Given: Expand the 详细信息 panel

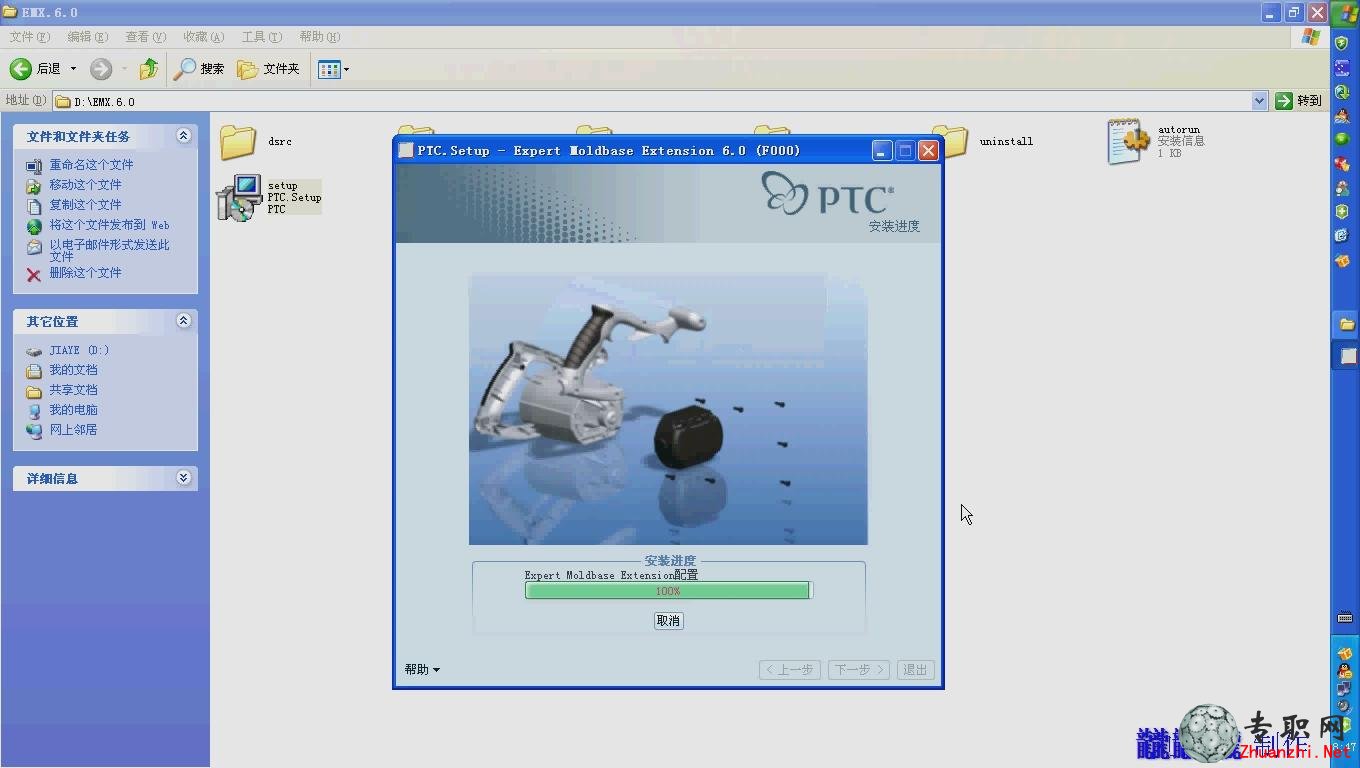Looking at the screenshot, I should (x=183, y=478).
